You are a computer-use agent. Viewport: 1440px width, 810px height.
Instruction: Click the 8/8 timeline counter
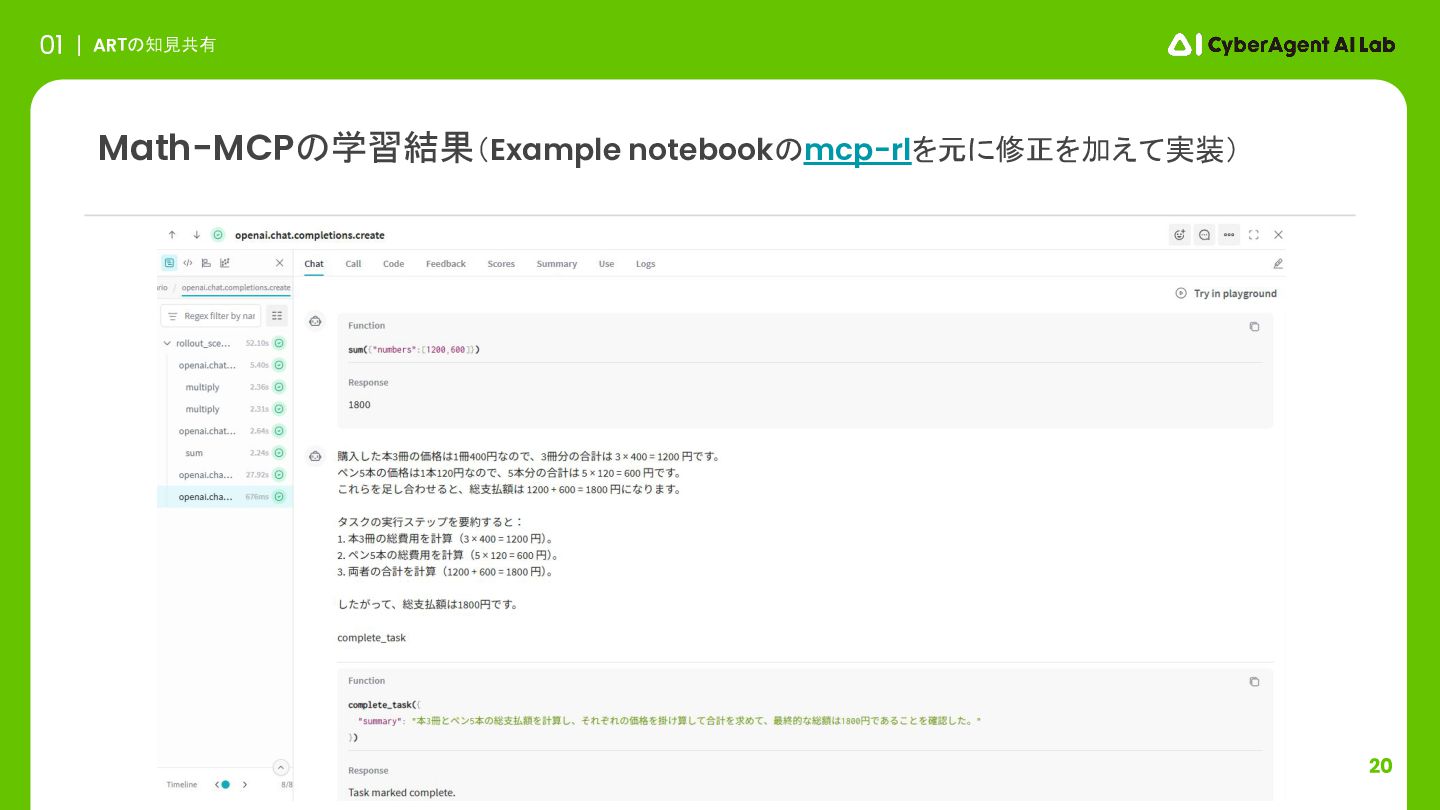coord(287,785)
